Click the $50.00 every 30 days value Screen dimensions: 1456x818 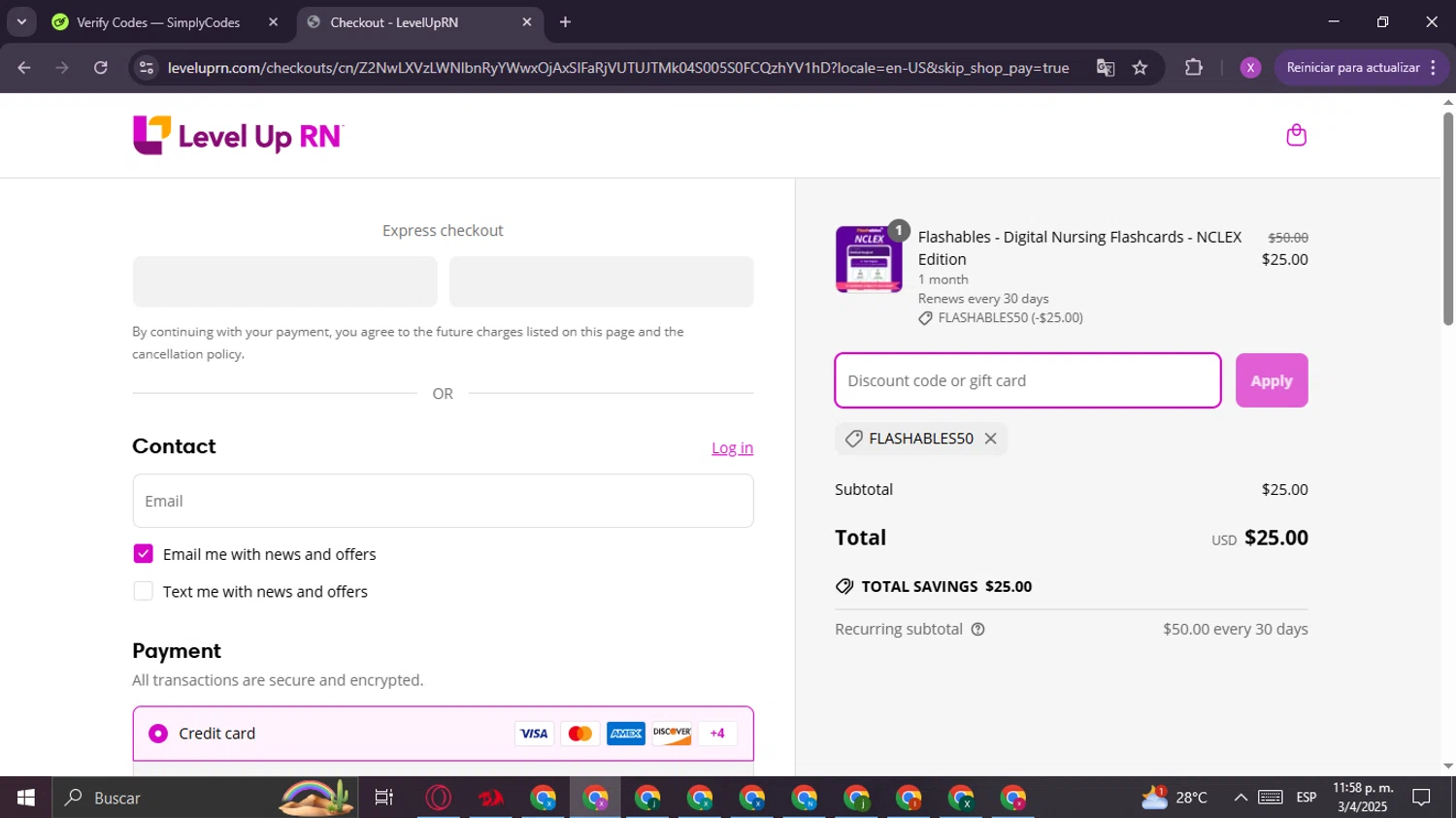coord(1236,630)
